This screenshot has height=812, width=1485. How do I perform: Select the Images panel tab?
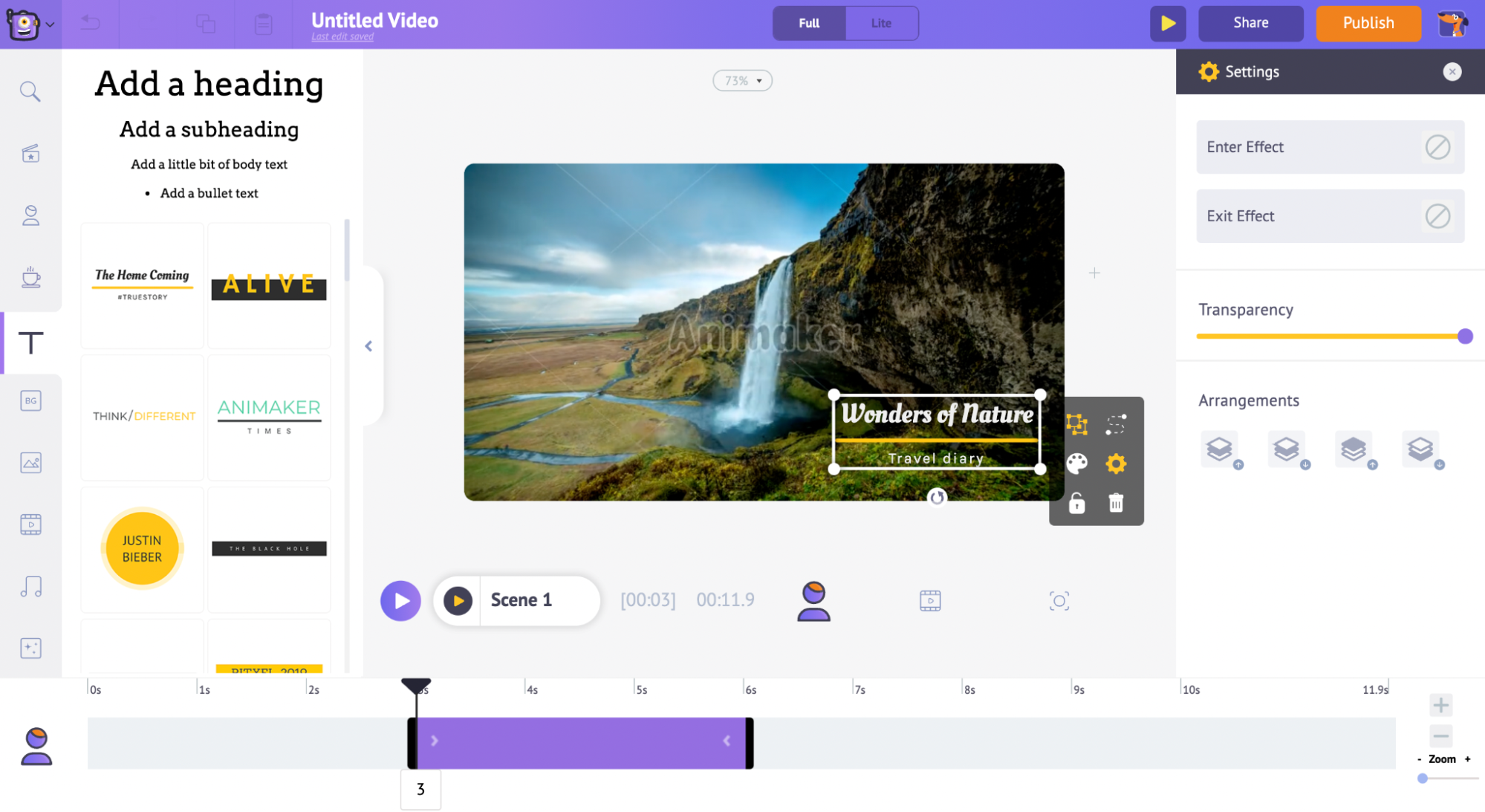click(x=30, y=462)
